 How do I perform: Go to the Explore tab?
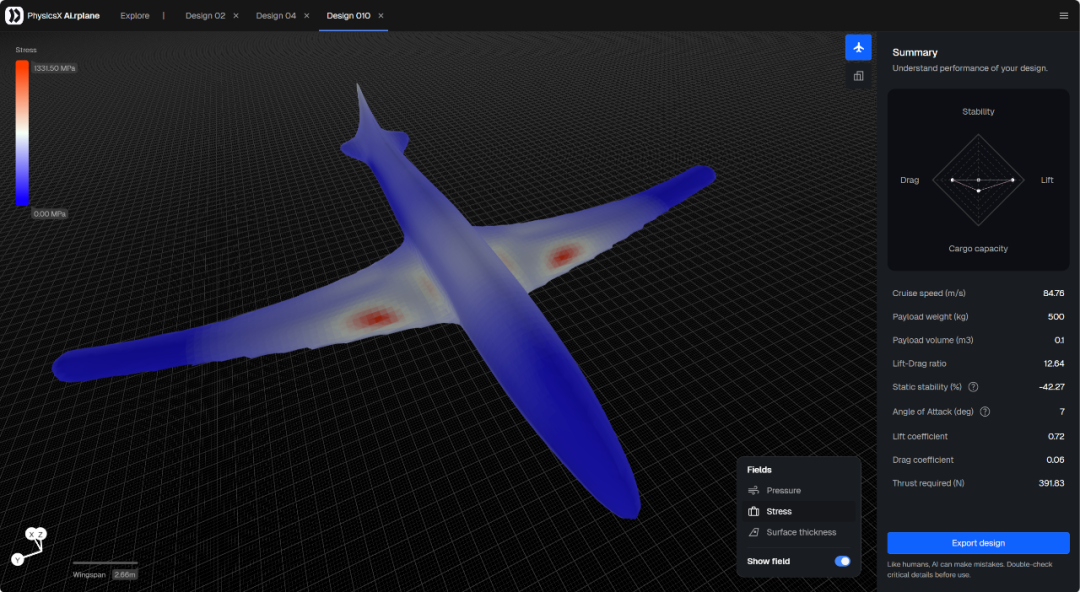tap(135, 16)
